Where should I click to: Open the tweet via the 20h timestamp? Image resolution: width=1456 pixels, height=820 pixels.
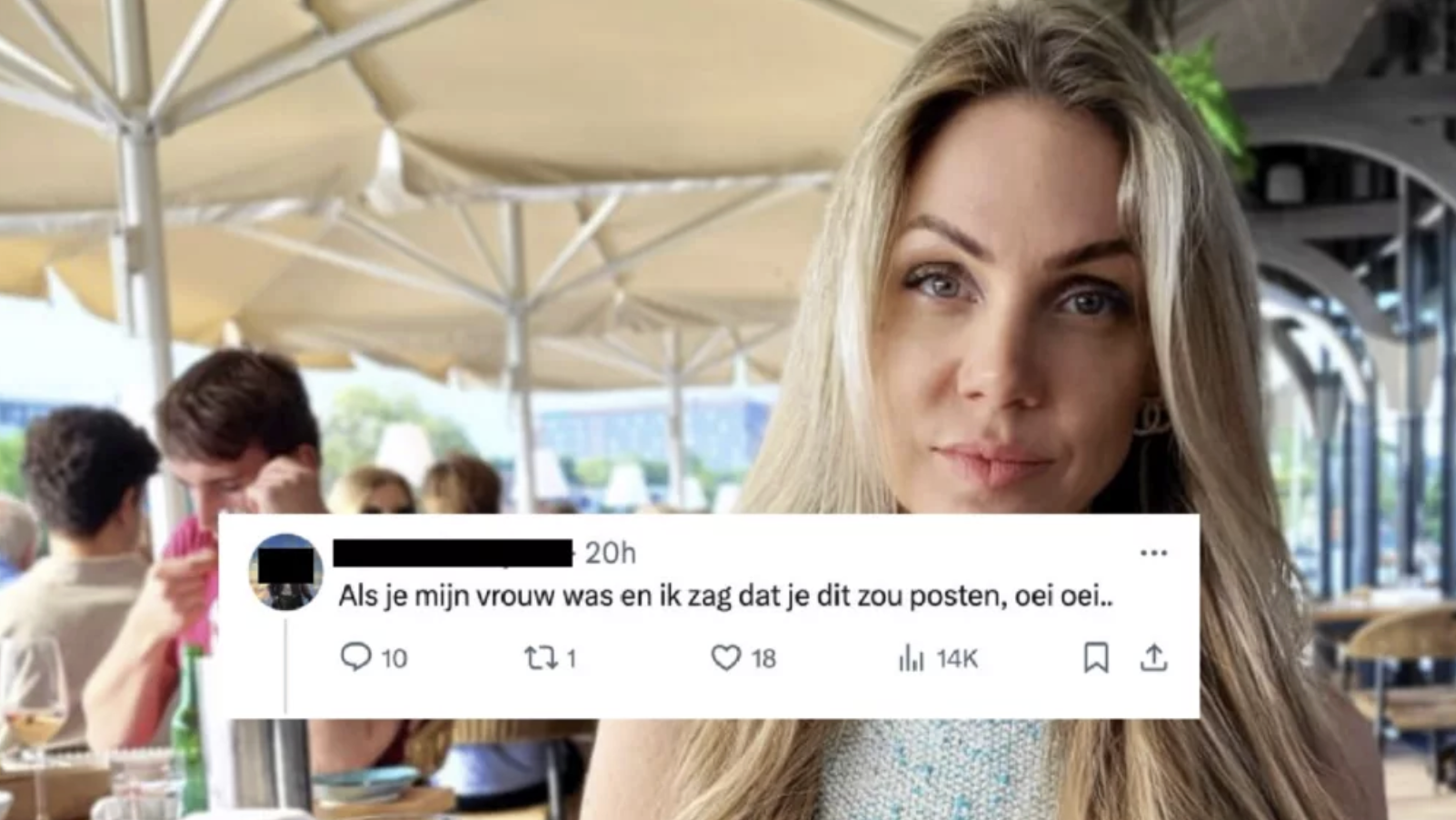610,553
